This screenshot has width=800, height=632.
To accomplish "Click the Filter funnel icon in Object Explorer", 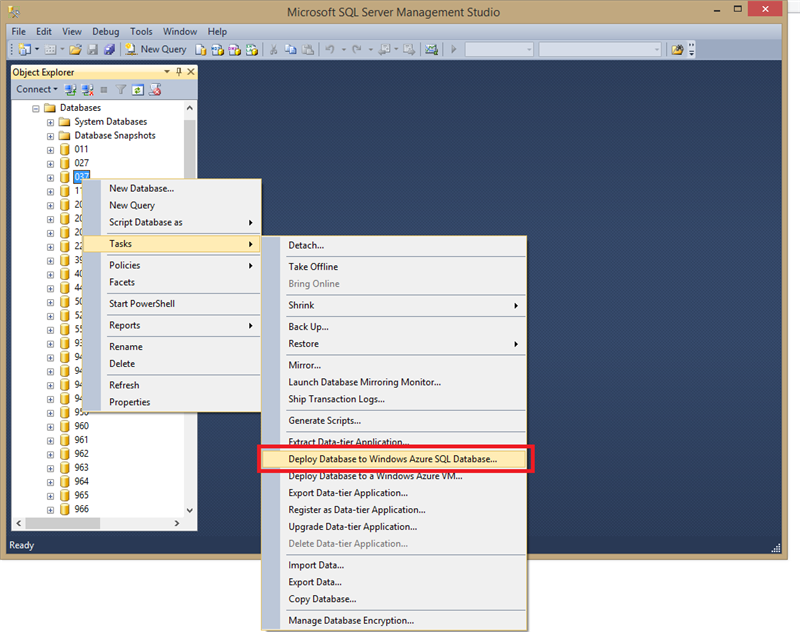I will (121, 90).
